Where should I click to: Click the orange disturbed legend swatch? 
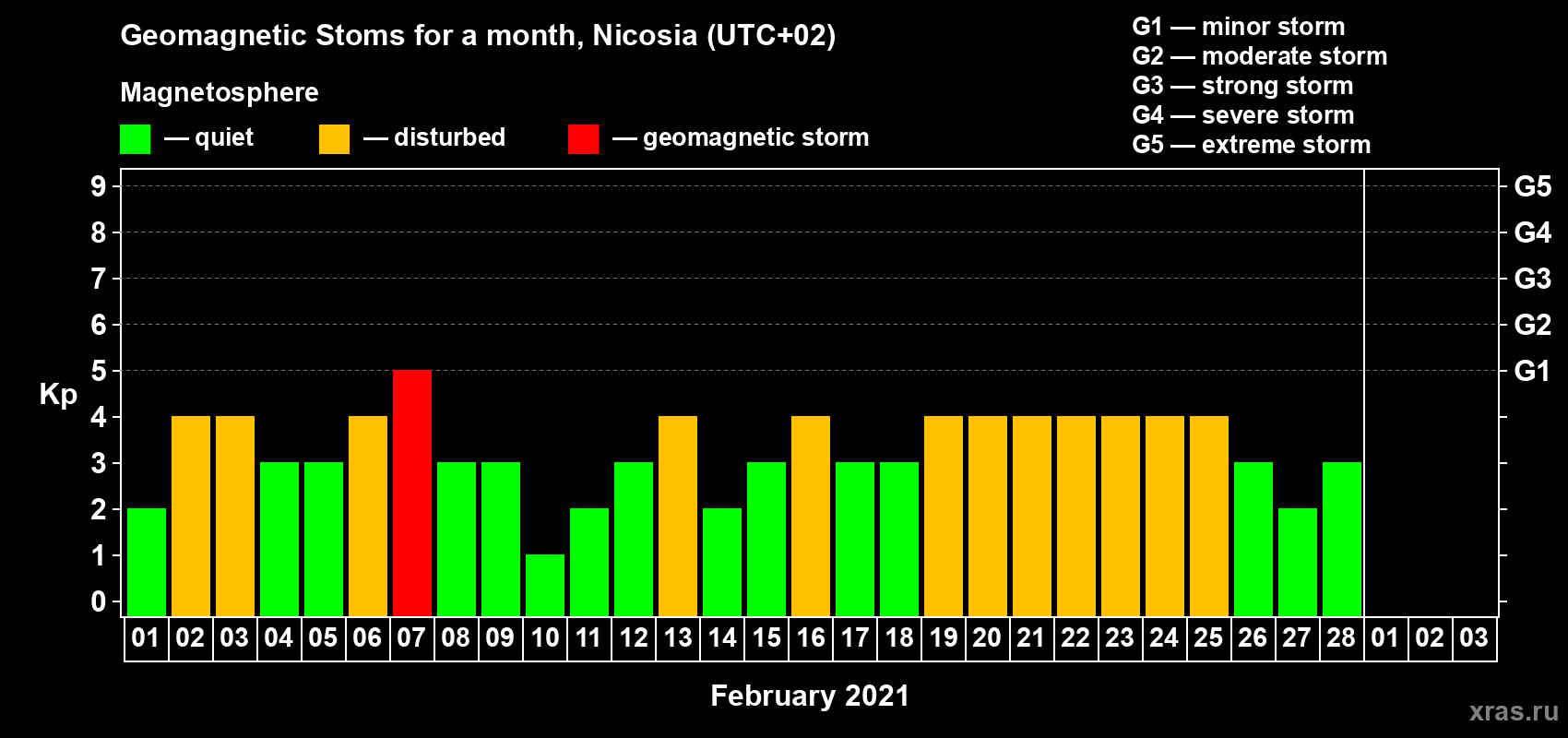334,139
